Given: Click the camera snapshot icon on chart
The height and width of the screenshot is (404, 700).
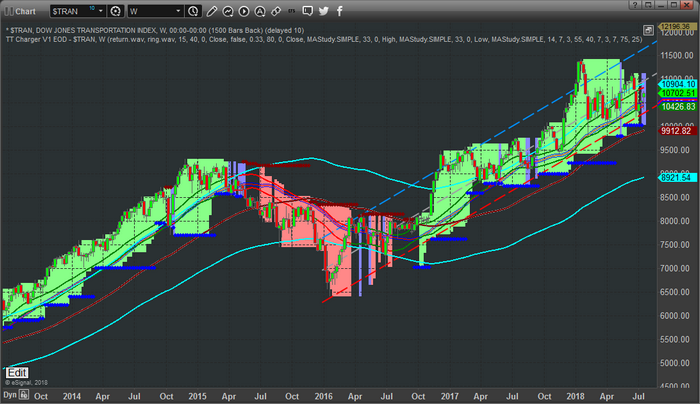Looking at the screenshot, I should (648, 30).
